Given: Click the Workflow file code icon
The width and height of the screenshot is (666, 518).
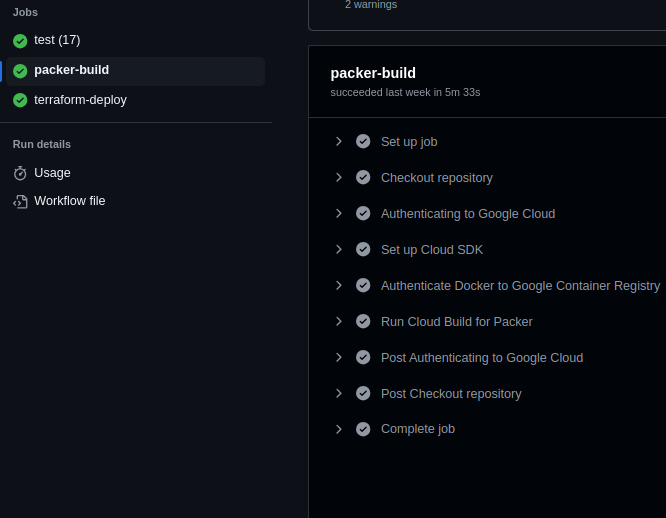Looking at the screenshot, I should (x=20, y=201).
